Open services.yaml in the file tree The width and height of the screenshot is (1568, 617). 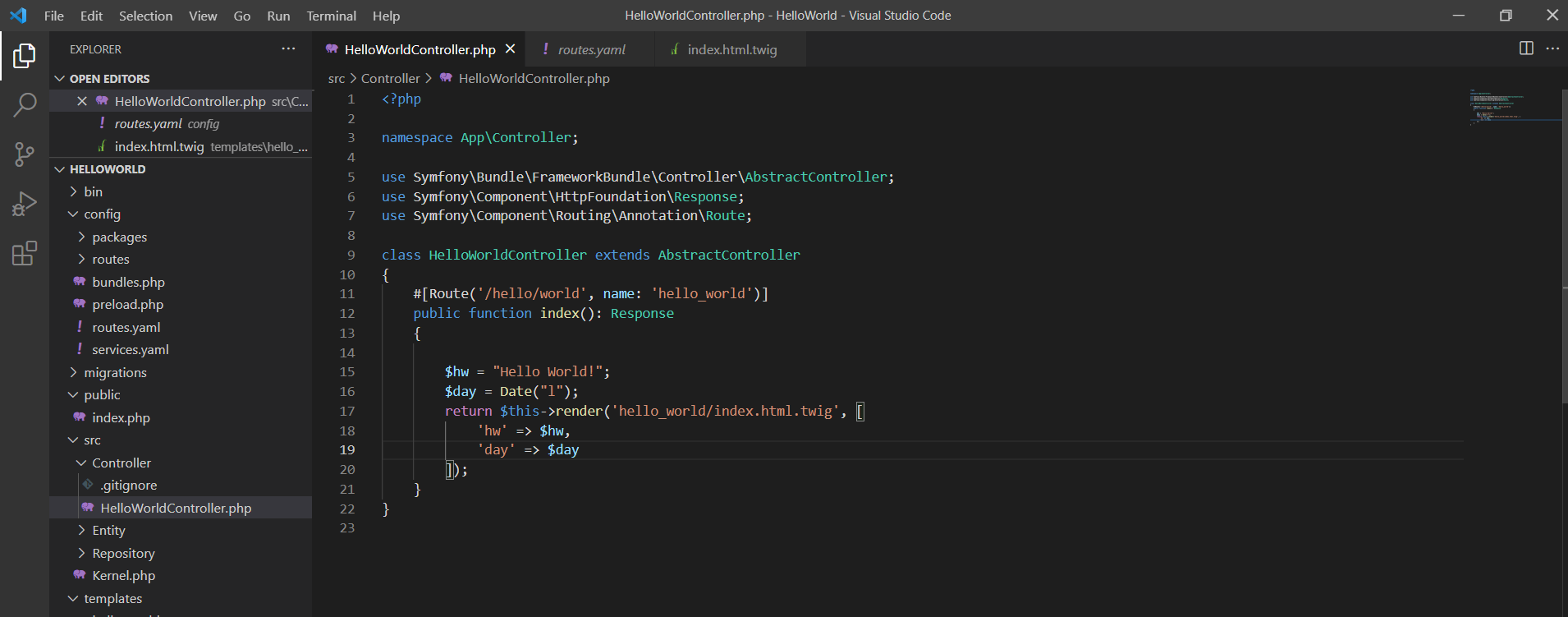pyautogui.click(x=130, y=349)
